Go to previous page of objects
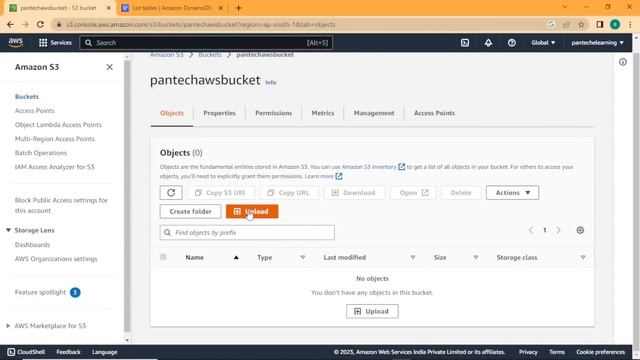This screenshot has height=360, width=640. (531, 230)
